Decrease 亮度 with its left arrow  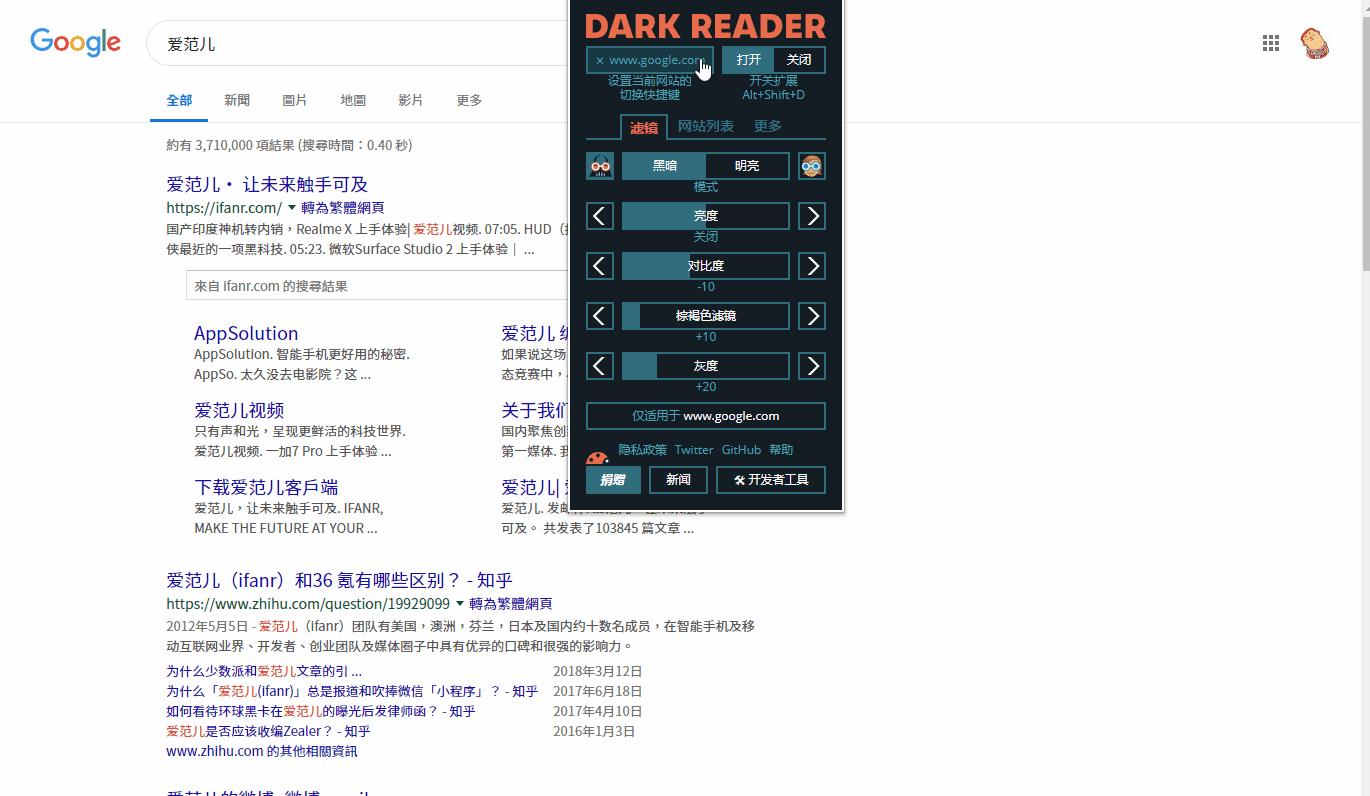[x=600, y=216]
